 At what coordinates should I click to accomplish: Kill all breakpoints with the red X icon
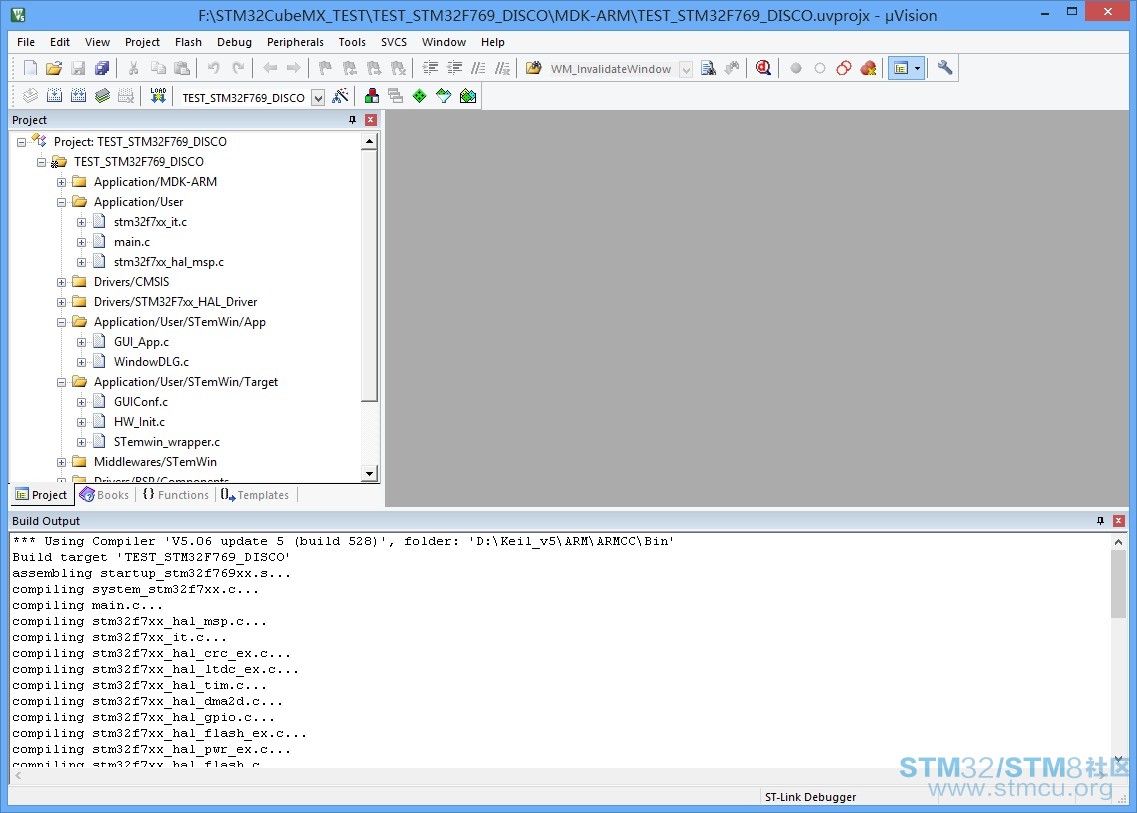868,68
